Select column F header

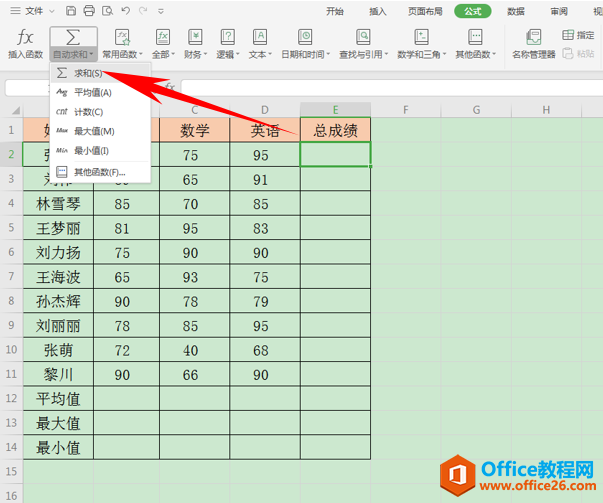(406, 110)
